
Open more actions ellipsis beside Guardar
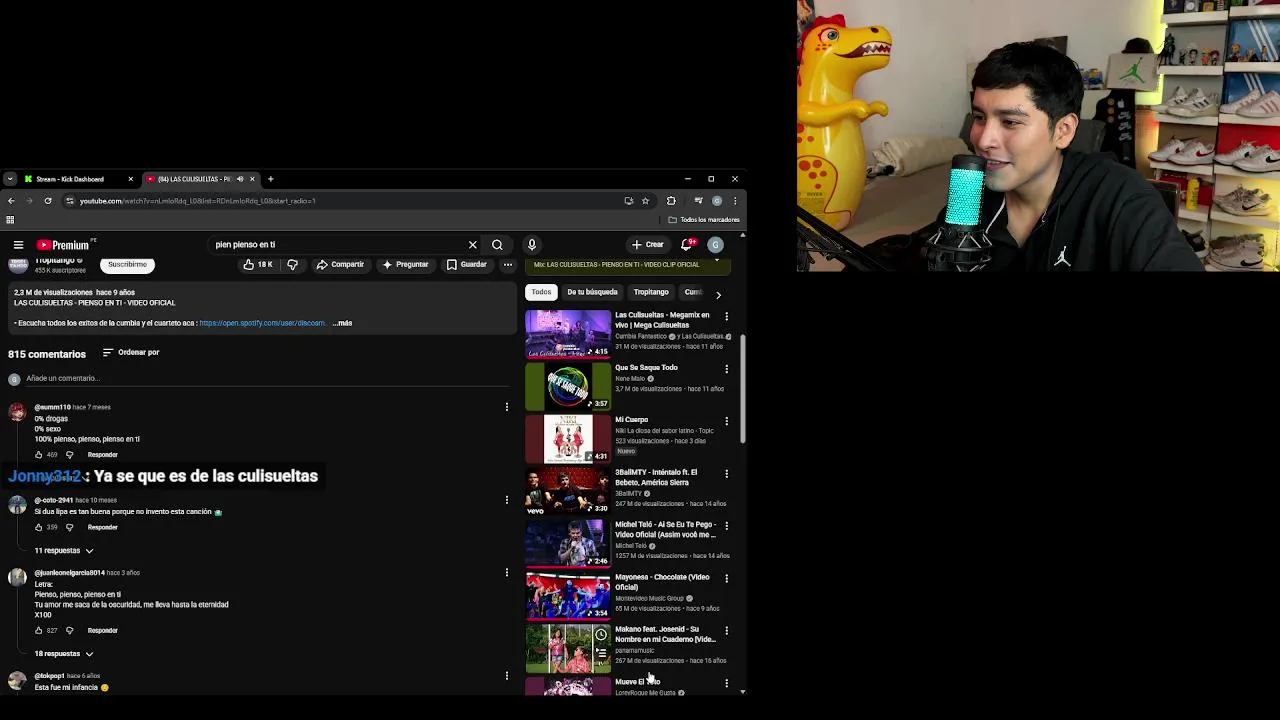(x=508, y=265)
